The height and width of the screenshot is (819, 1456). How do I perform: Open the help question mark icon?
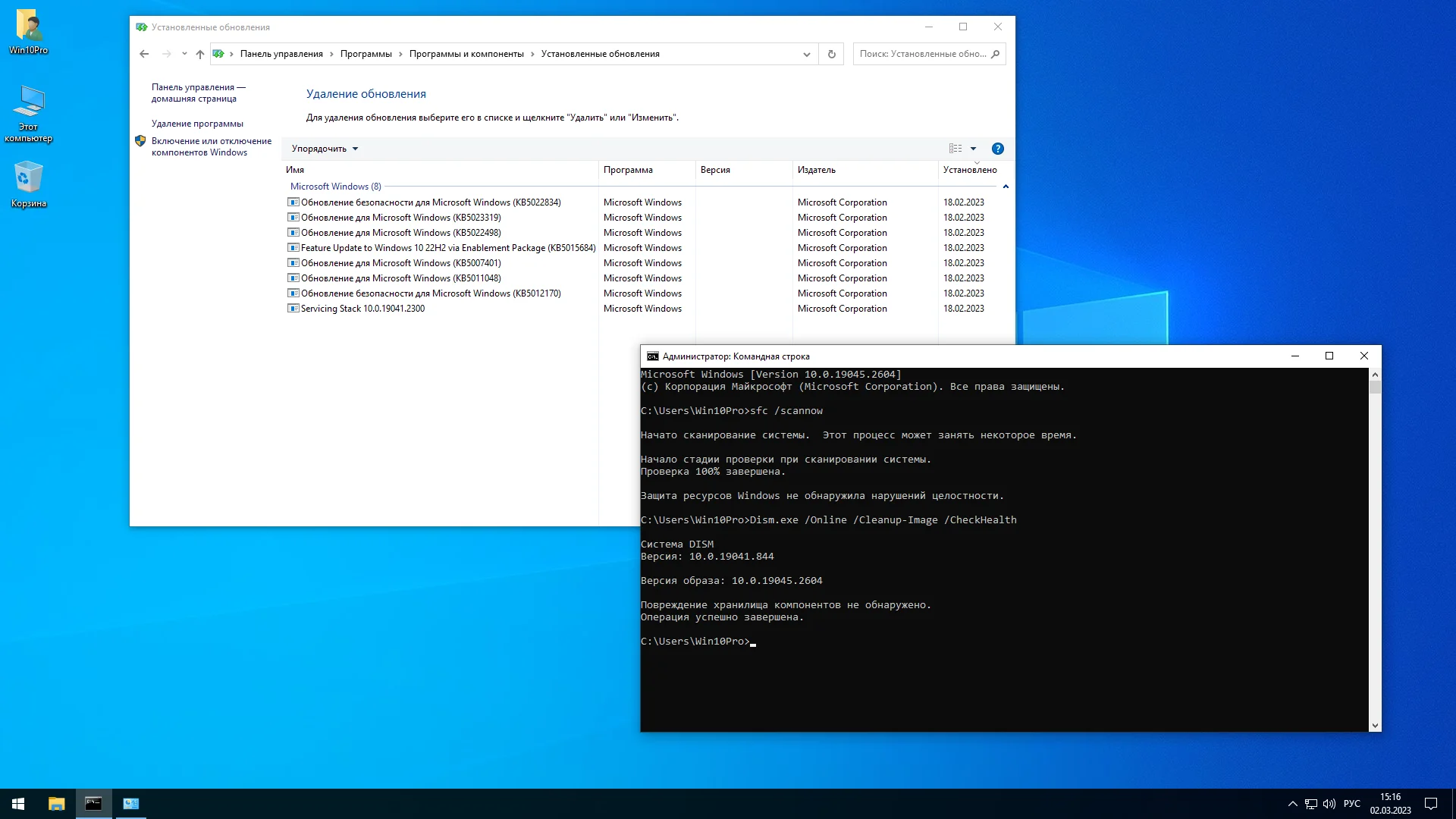[997, 149]
